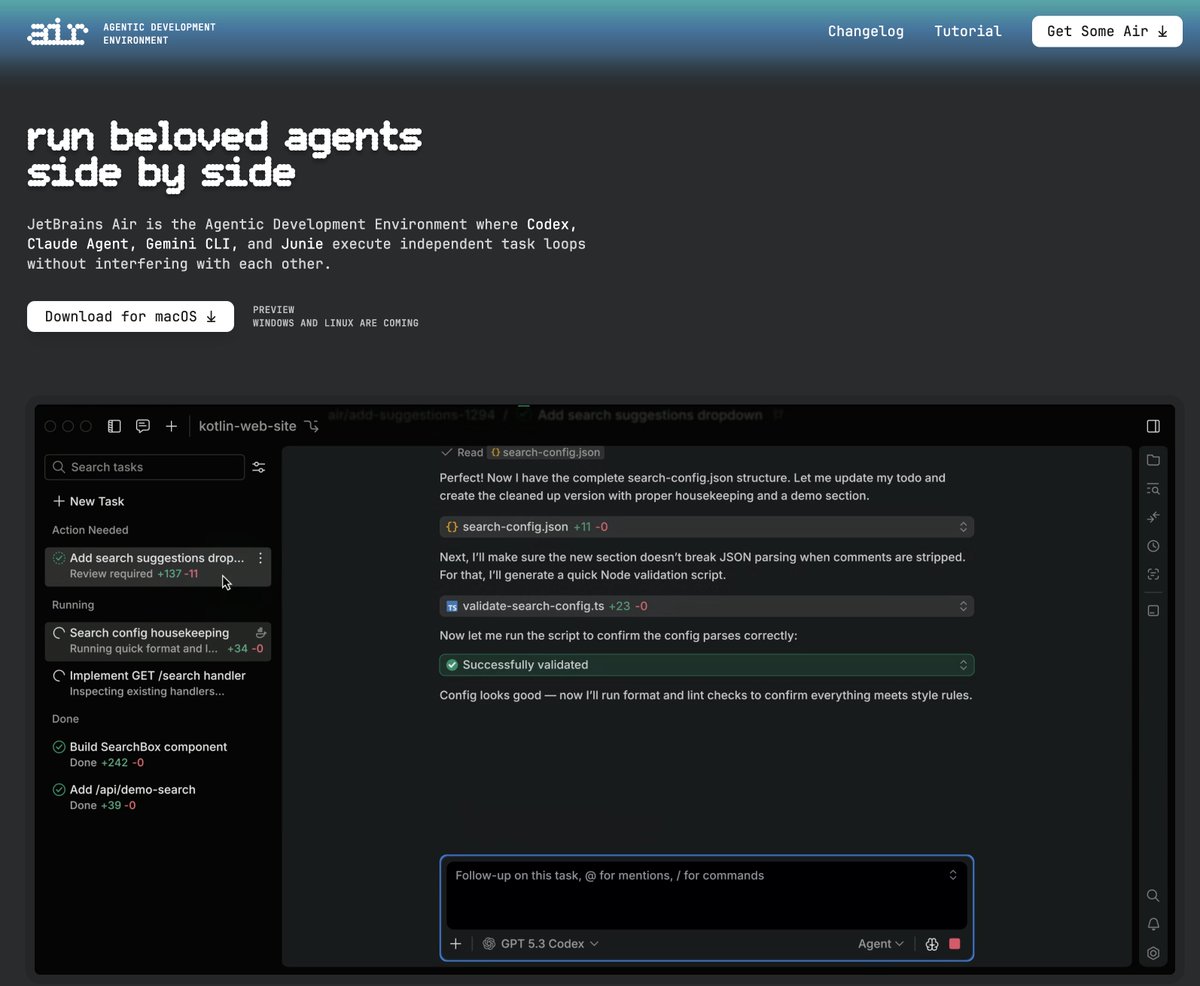Click green check icon of Build SearchBox component
Screen dimensions: 1200x986
tap(59, 747)
